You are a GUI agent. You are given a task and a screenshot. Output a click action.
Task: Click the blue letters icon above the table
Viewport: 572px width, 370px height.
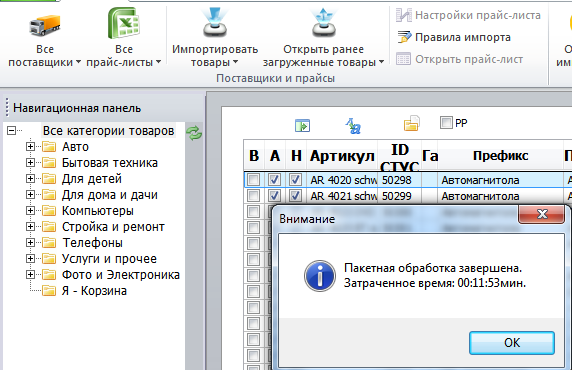click(353, 126)
